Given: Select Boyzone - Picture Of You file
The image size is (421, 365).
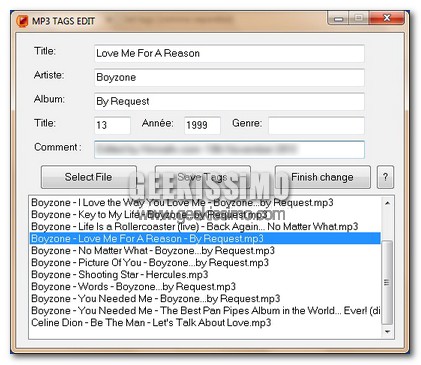Looking at the screenshot, I should pos(205,263).
